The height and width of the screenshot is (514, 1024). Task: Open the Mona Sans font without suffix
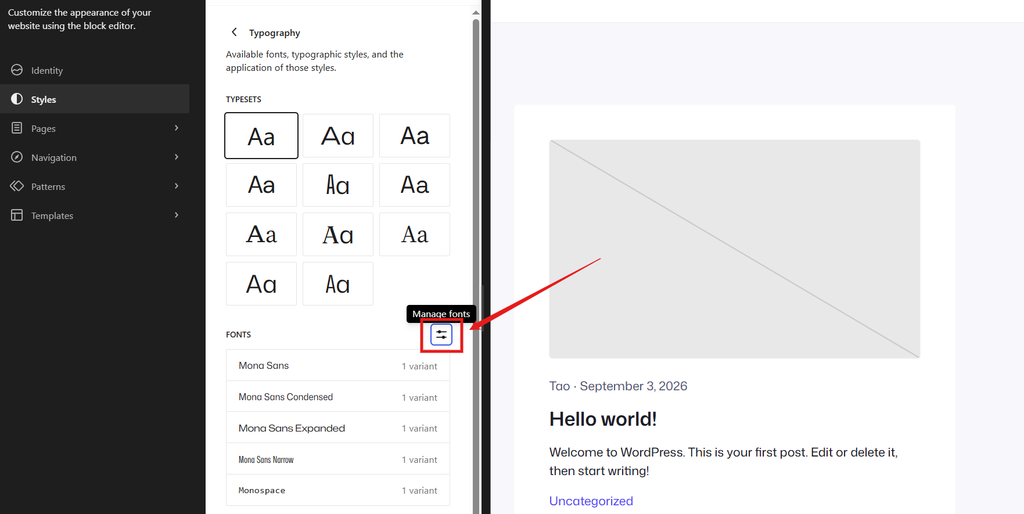[338, 365]
